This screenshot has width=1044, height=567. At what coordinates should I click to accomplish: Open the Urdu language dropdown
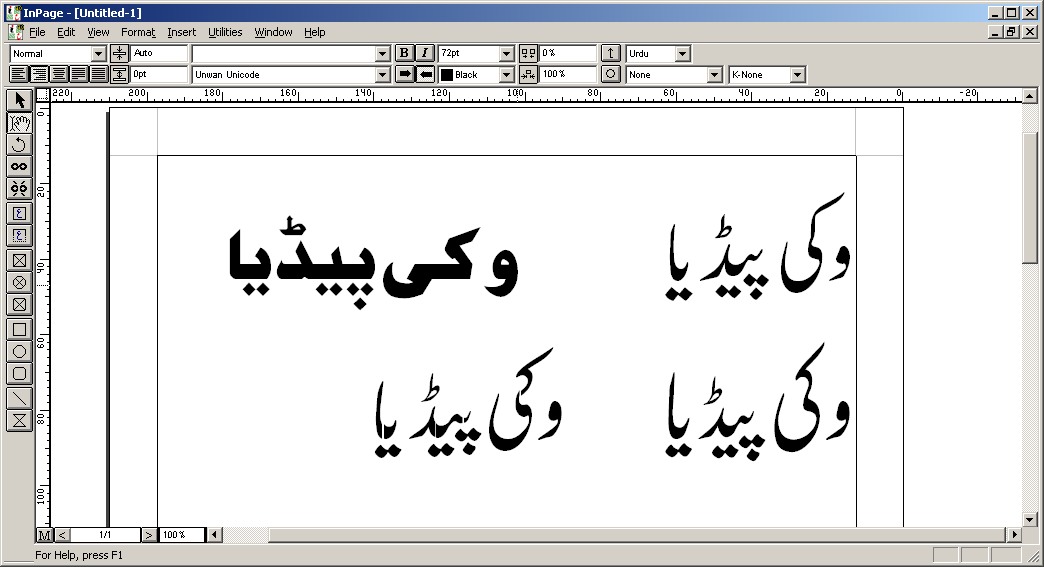click(682, 54)
